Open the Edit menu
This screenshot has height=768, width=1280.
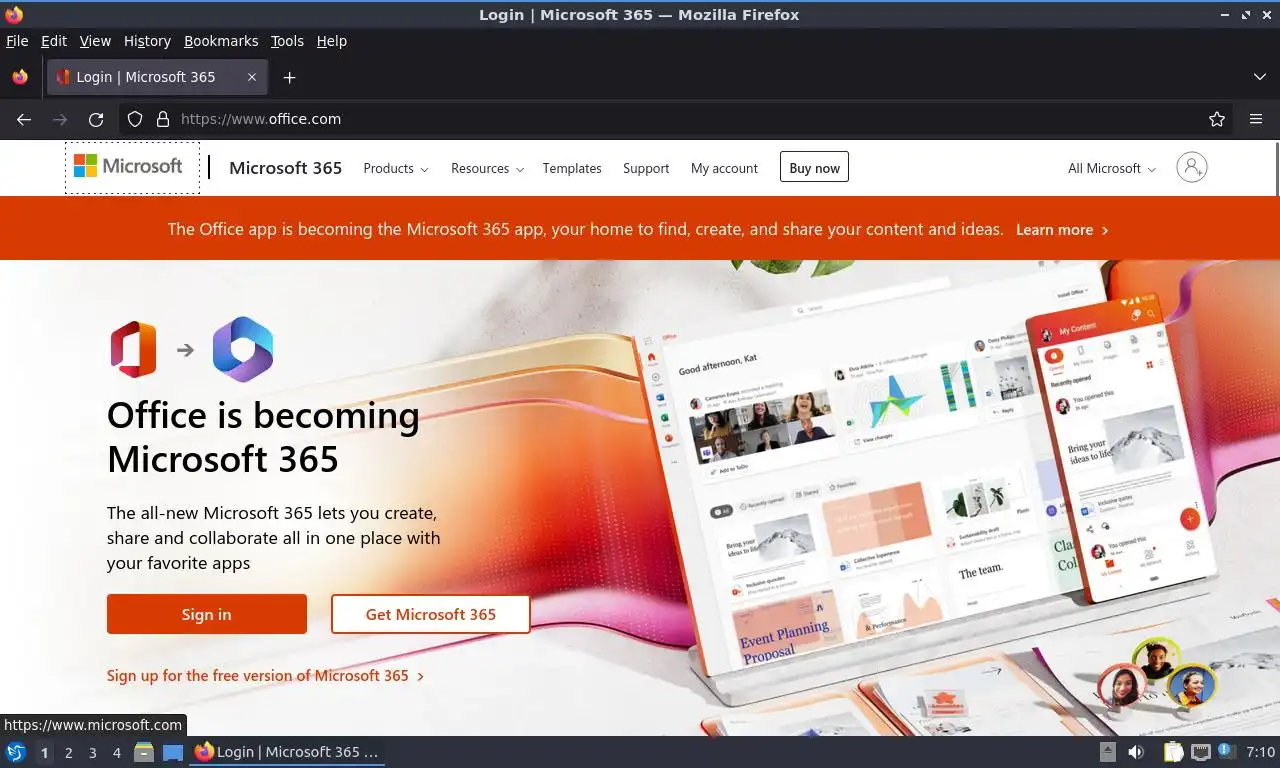point(54,41)
